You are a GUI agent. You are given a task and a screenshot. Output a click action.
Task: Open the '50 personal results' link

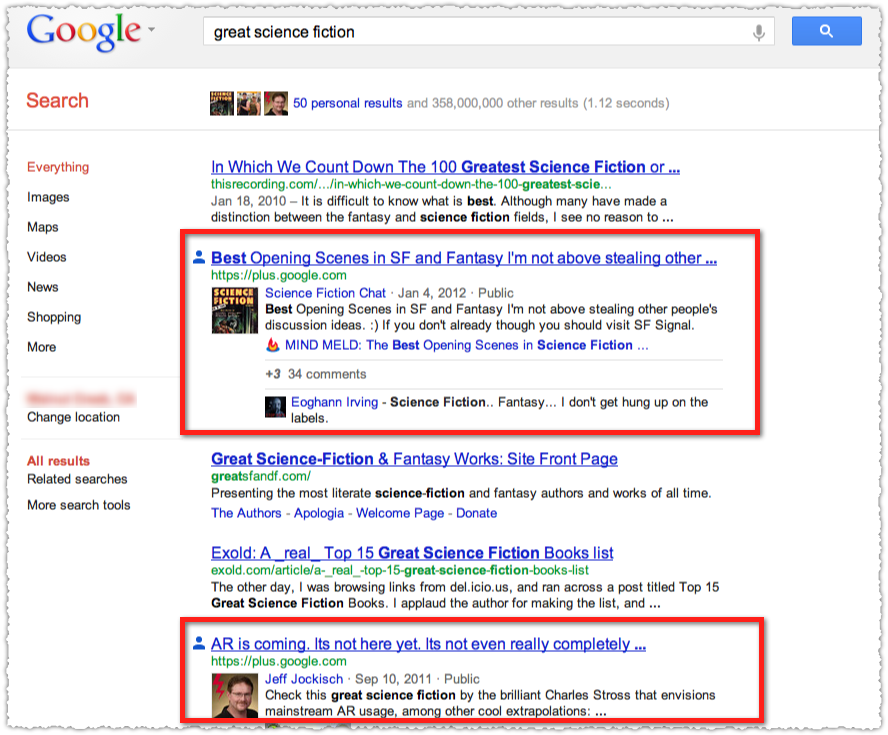point(347,103)
